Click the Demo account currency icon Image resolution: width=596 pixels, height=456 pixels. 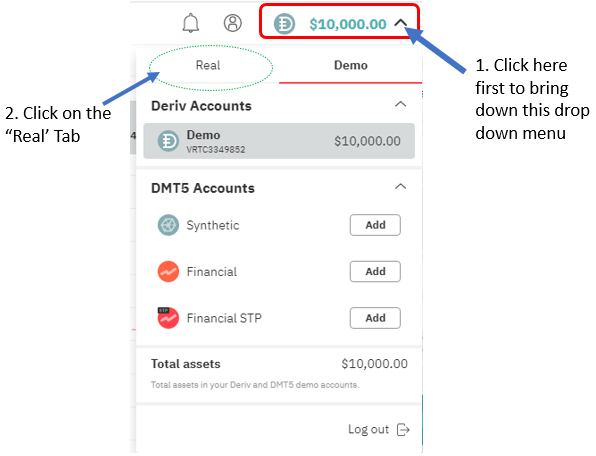[168, 141]
